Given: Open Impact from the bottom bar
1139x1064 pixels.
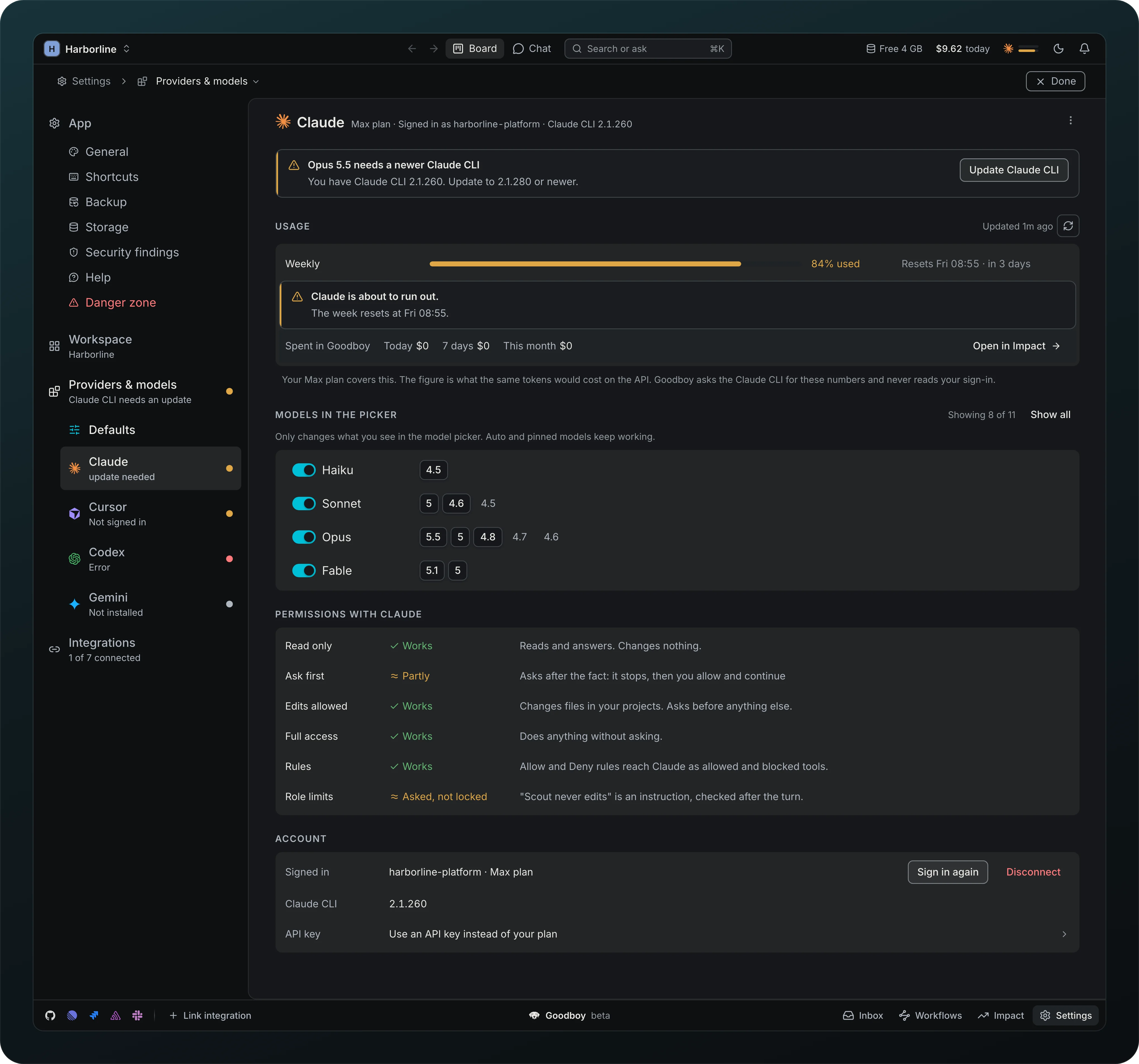Looking at the screenshot, I should [x=1000, y=1015].
